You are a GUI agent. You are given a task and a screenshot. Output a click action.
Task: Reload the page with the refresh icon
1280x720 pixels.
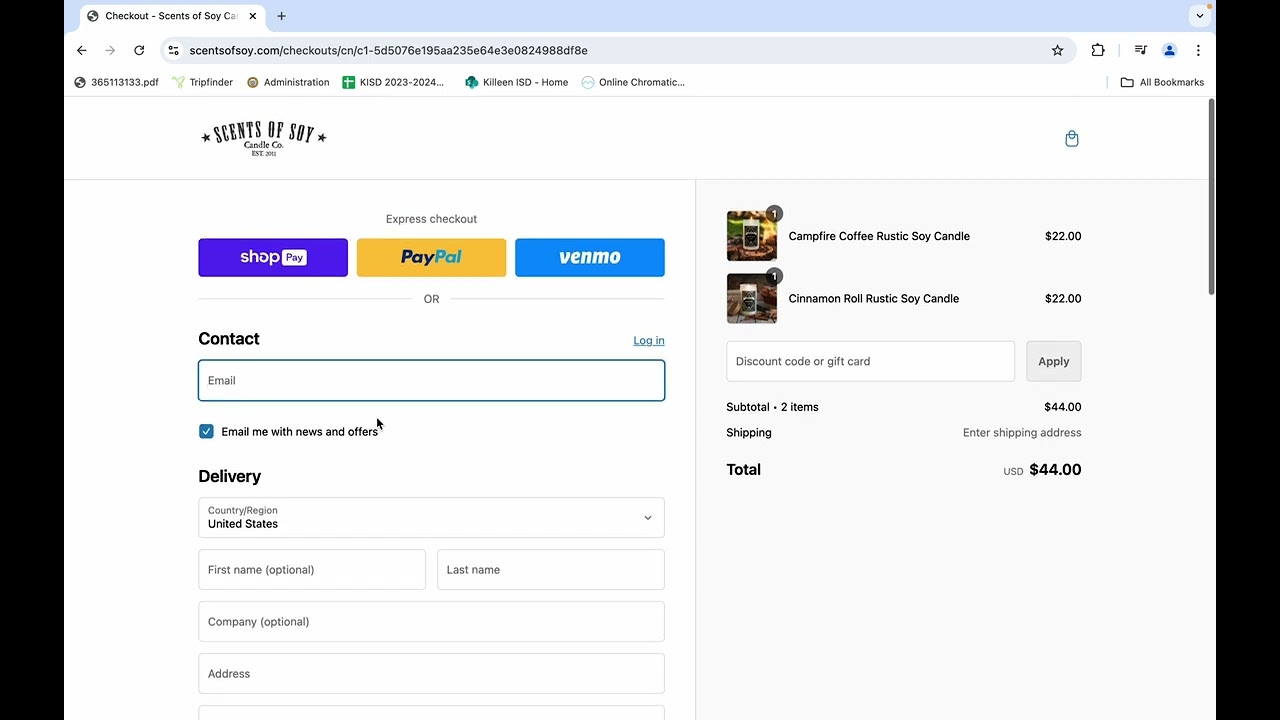[139, 50]
